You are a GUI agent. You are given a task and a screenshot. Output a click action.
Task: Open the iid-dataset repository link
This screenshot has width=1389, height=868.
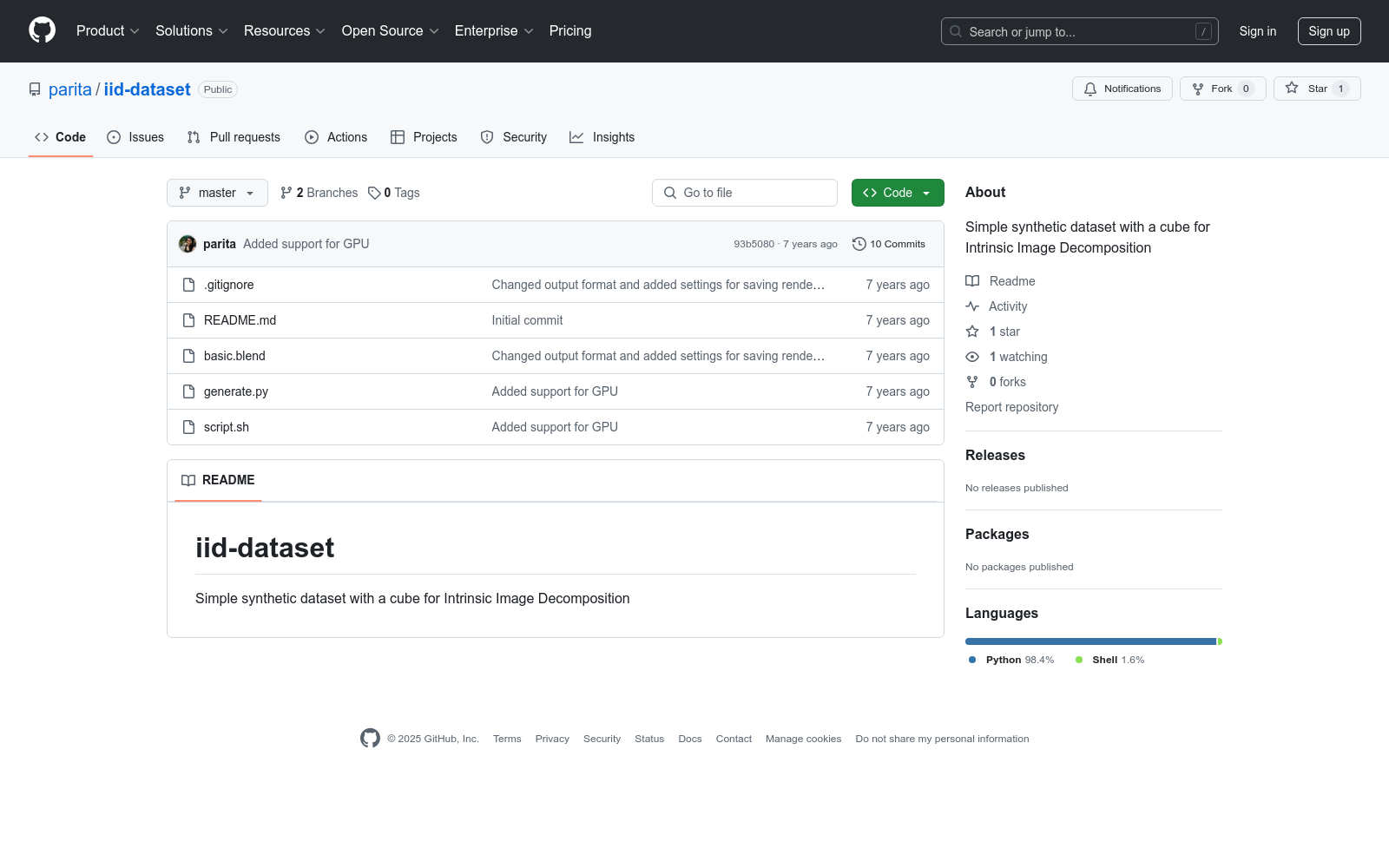pyautogui.click(x=147, y=89)
